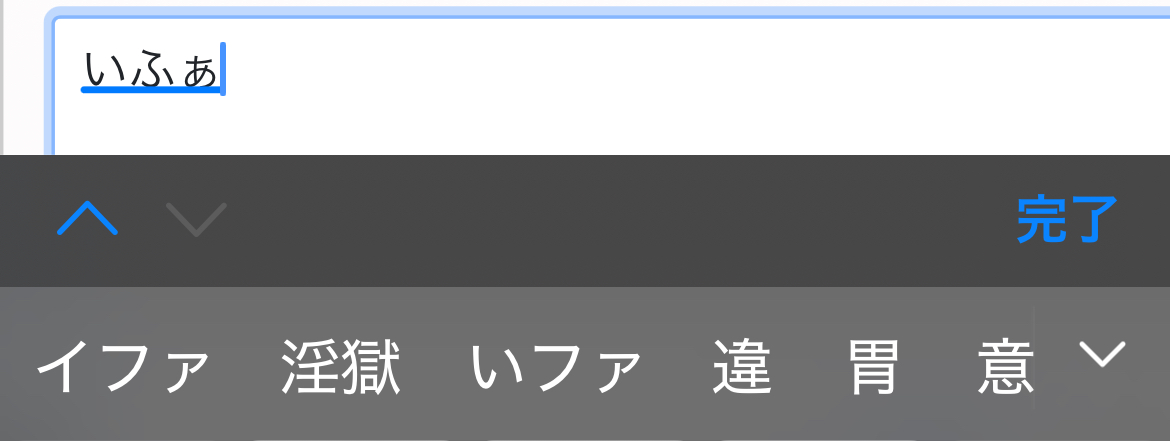Jump to the previous form field
Viewport: 1170px width, 441px height.
[x=87, y=219]
